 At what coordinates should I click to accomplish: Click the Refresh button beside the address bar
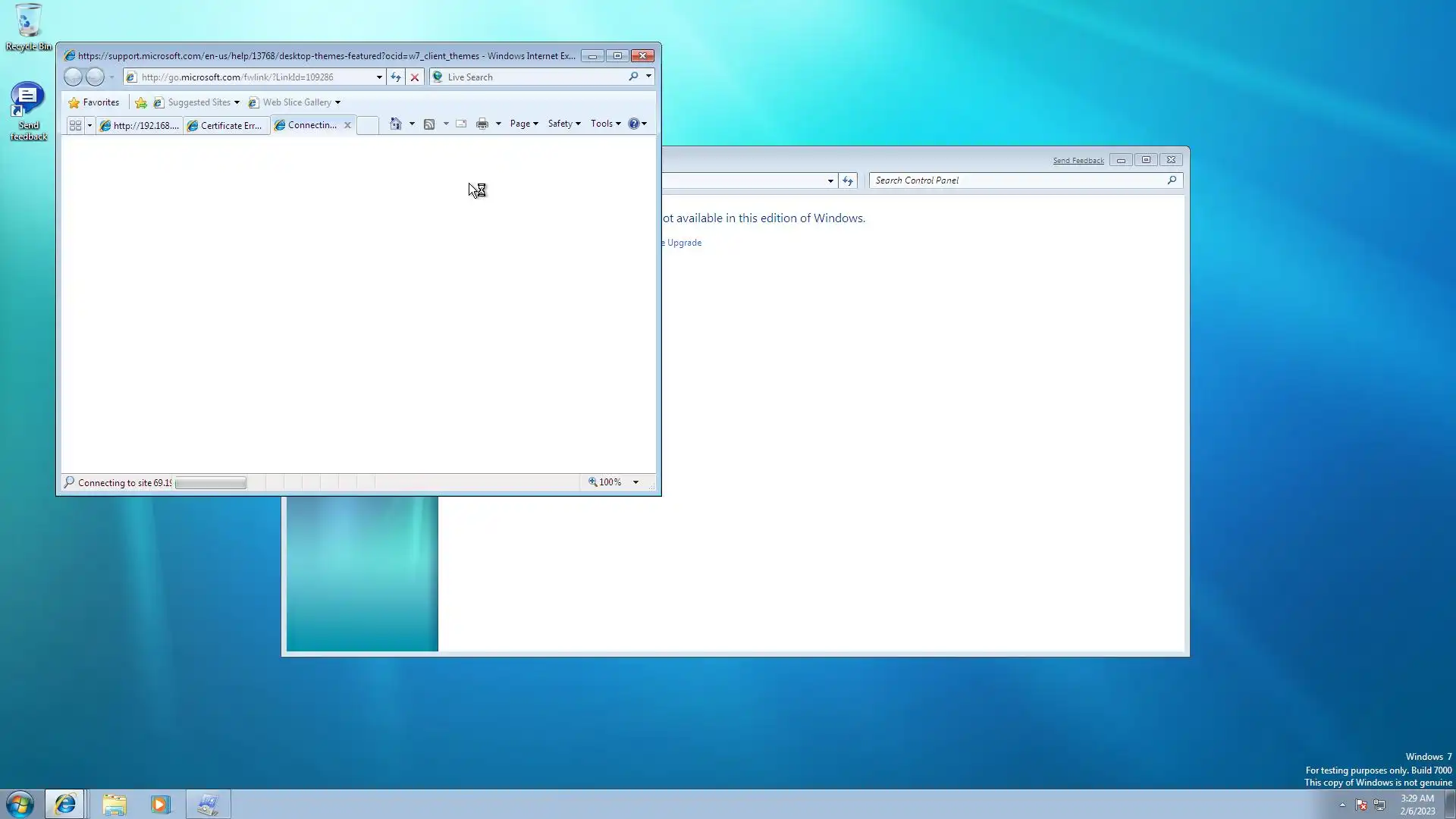click(x=396, y=77)
